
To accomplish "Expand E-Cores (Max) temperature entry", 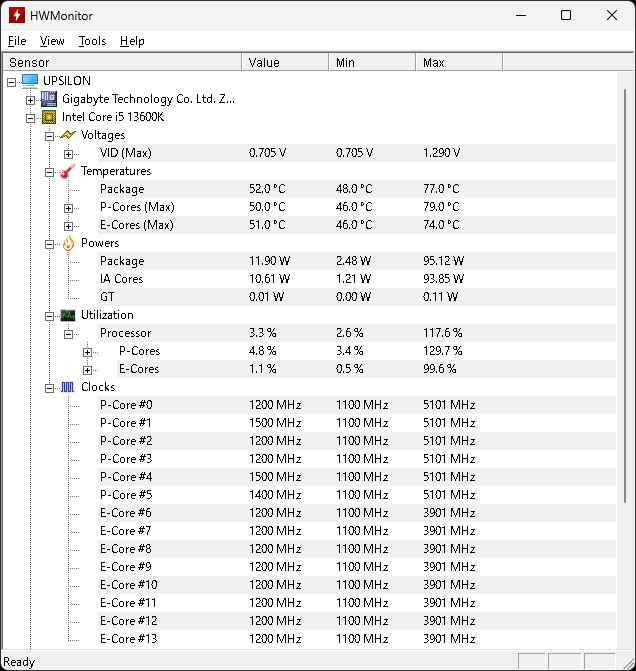I will [68, 226].
